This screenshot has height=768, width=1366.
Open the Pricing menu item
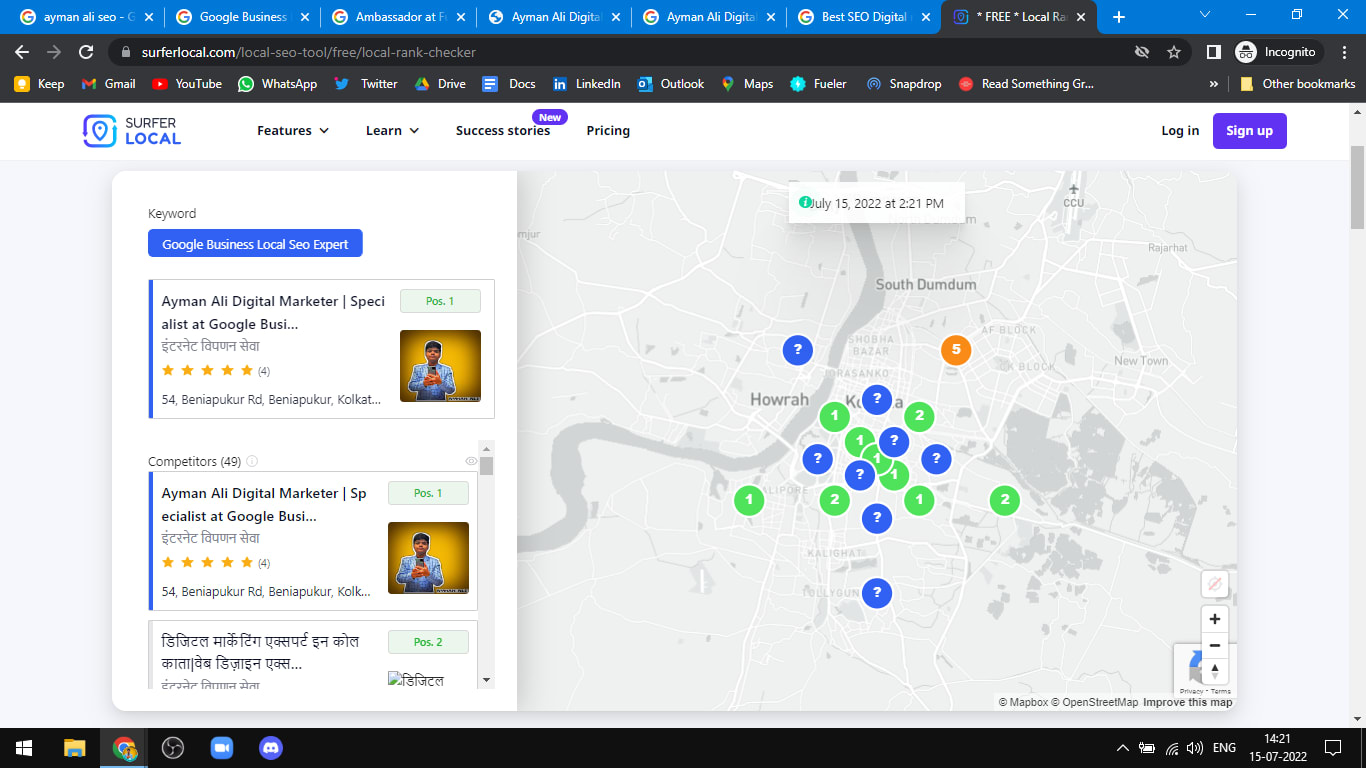(x=608, y=131)
